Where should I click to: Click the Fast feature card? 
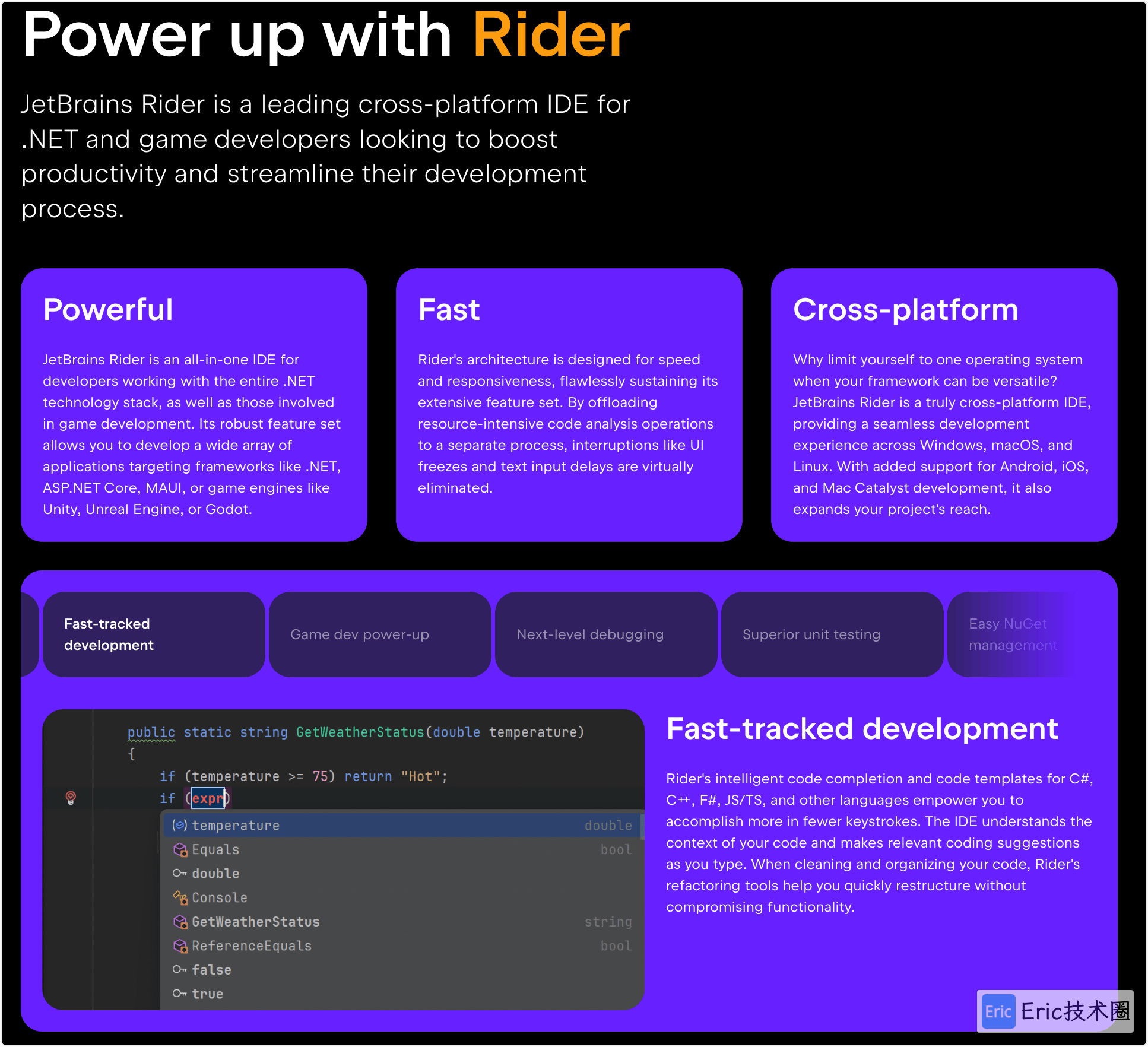(569, 405)
